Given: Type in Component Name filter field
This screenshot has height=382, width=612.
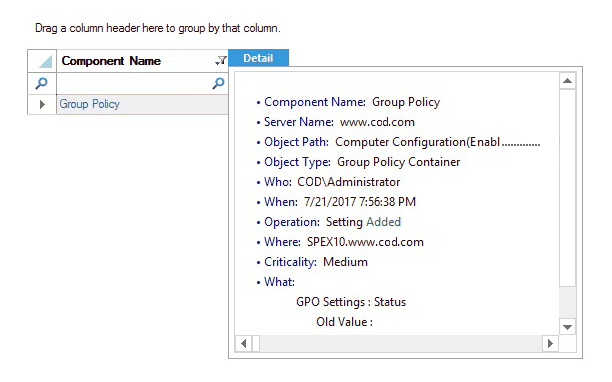Looking at the screenshot, I should coord(135,83).
